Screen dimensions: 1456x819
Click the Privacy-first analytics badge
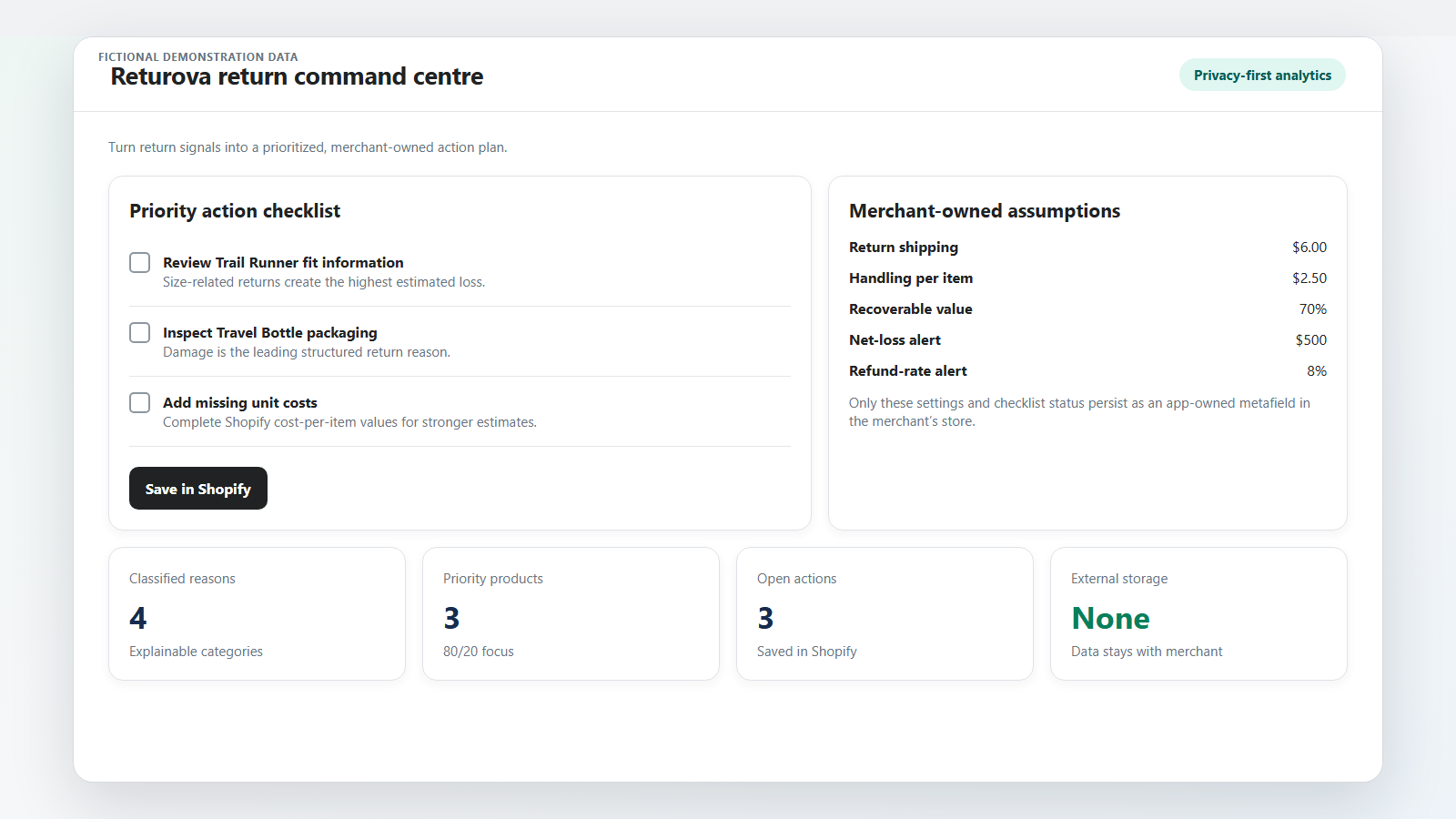point(1262,76)
